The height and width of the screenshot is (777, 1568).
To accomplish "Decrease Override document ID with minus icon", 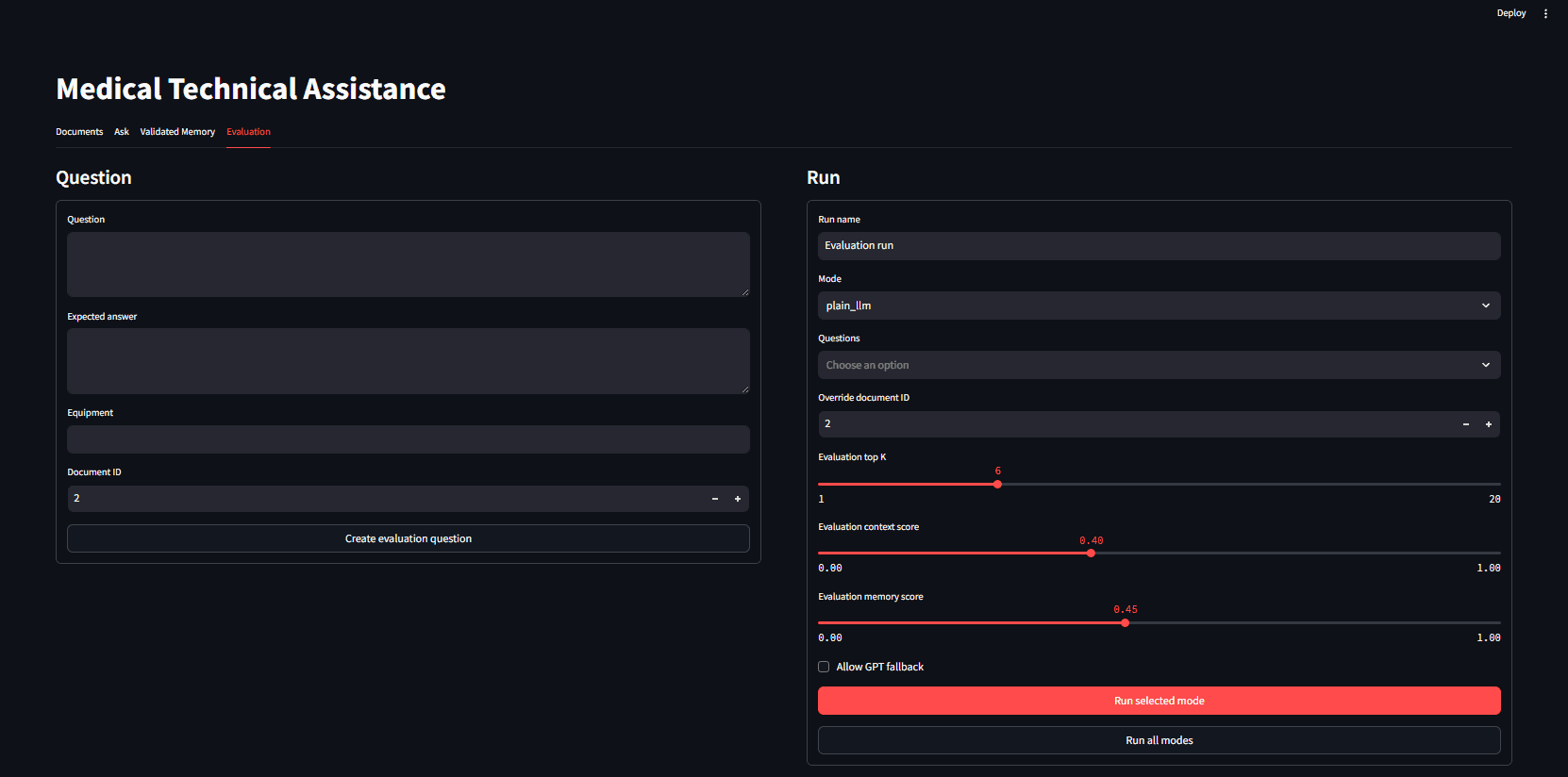I will tap(1466, 424).
